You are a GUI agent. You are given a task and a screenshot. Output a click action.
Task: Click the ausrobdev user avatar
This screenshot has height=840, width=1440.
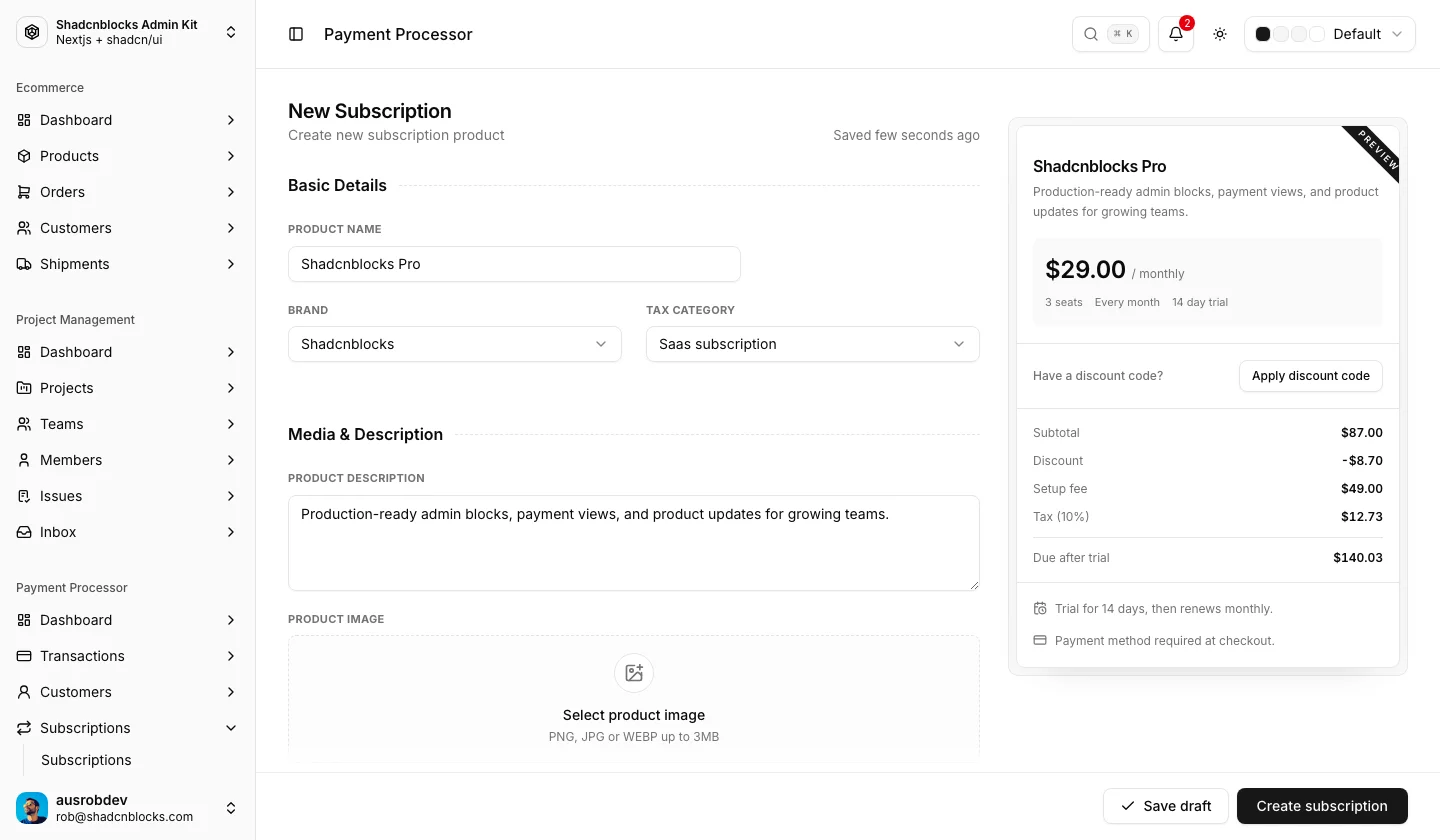[32, 808]
